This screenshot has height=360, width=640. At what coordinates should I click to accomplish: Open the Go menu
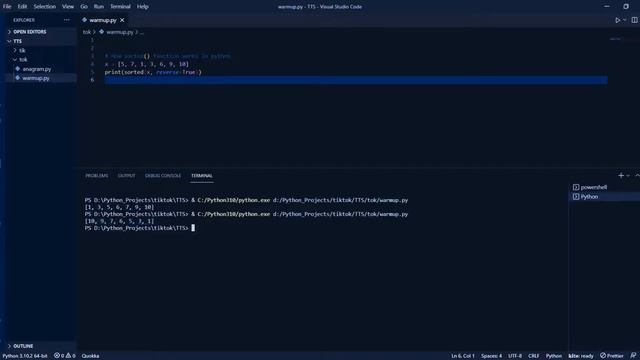pyautogui.click(x=84, y=7)
